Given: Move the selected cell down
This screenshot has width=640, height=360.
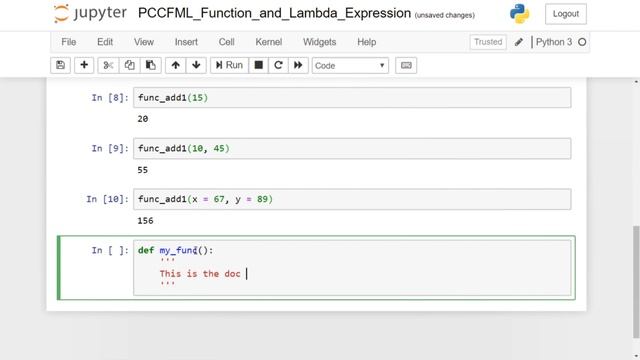Looking at the screenshot, I should point(196,65).
